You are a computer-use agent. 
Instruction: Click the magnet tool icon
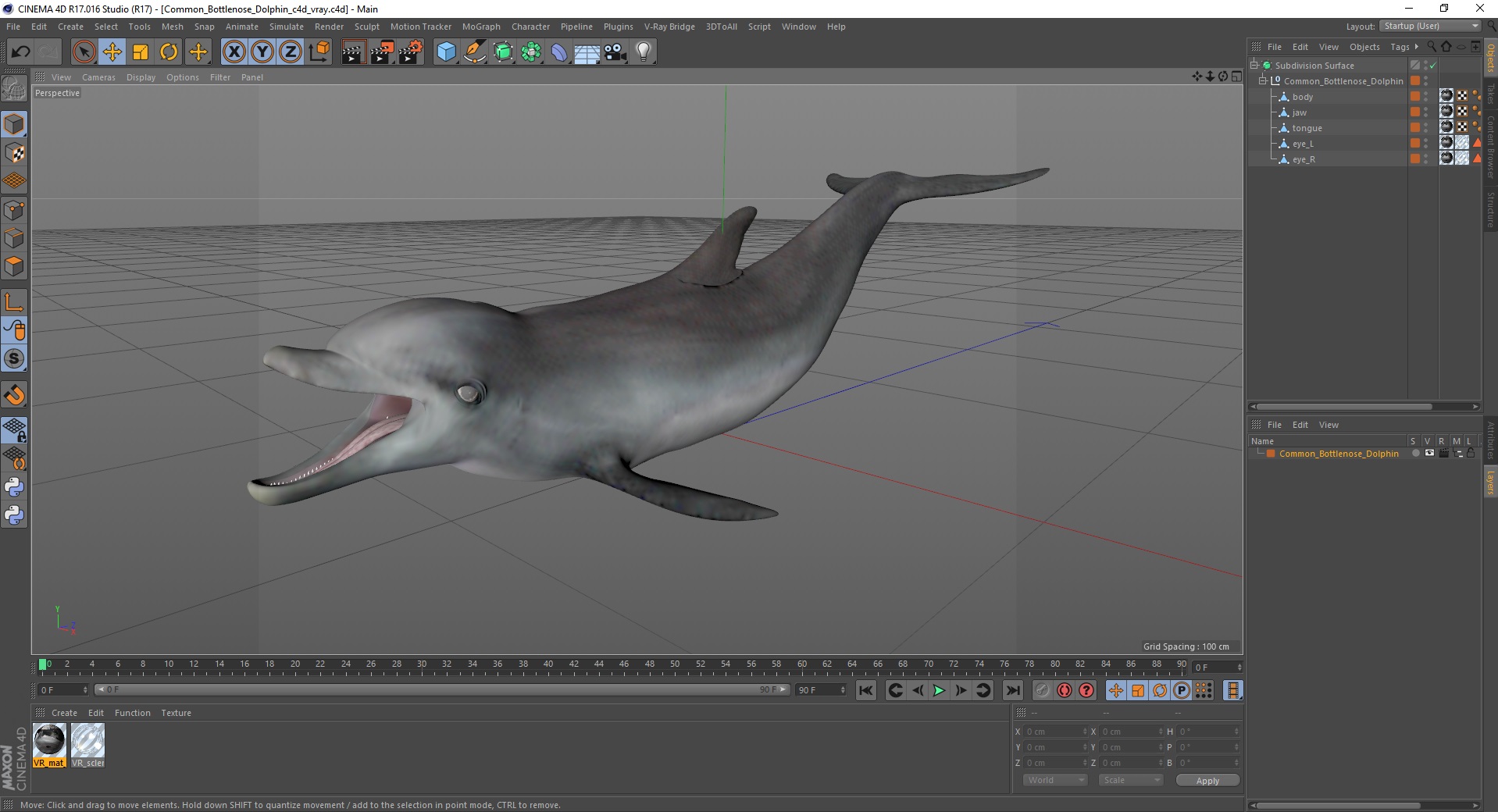tap(14, 395)
